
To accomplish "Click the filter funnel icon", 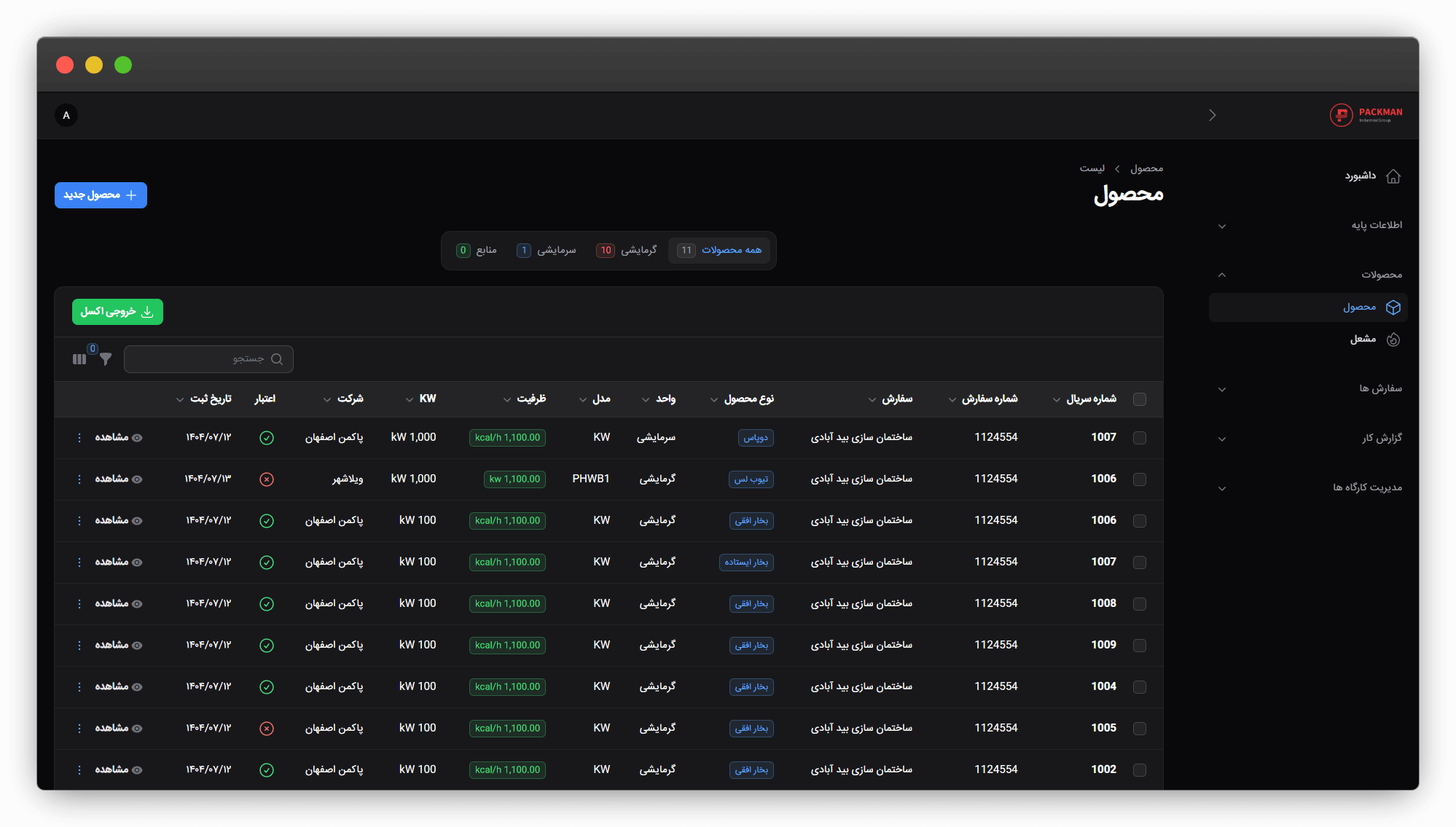I will coord(106,359).
